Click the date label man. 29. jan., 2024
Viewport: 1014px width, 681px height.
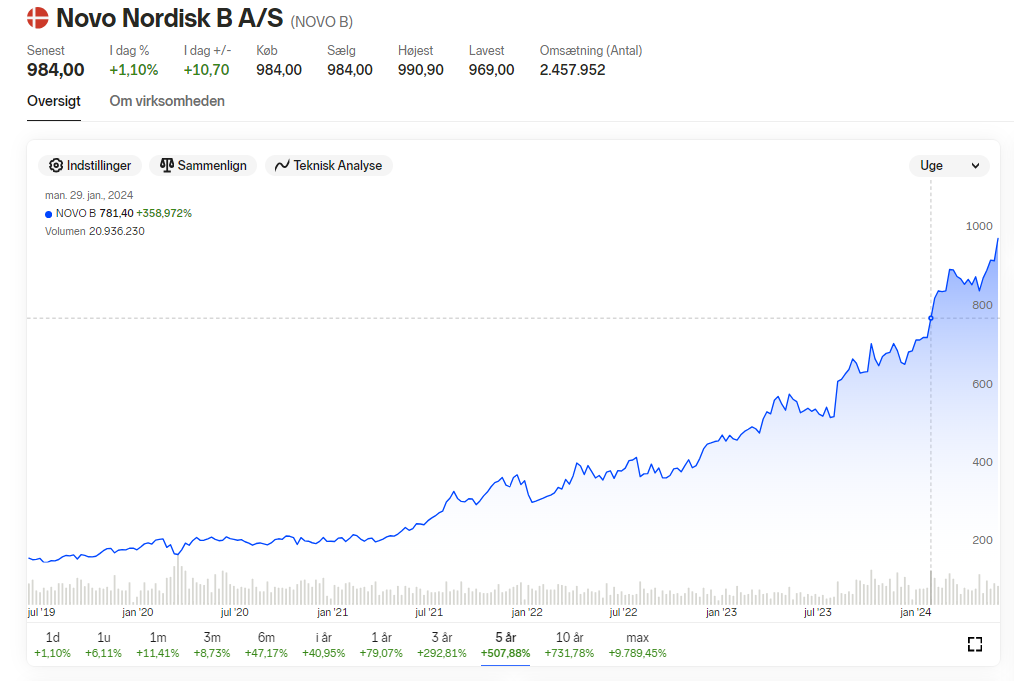(x=89, y=195)
